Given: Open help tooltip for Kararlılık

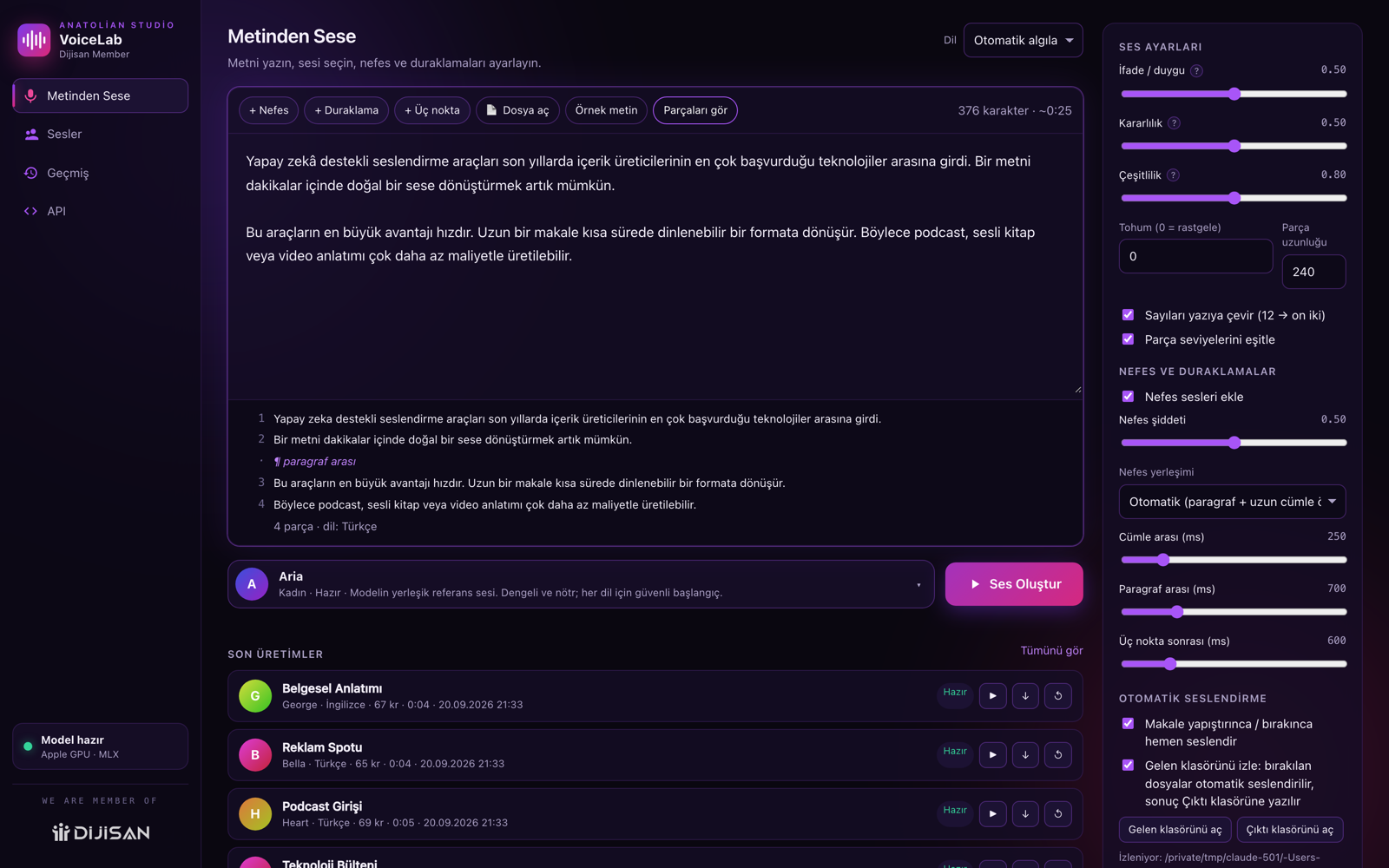Looking at the screenshot, I should [1174, 123].
